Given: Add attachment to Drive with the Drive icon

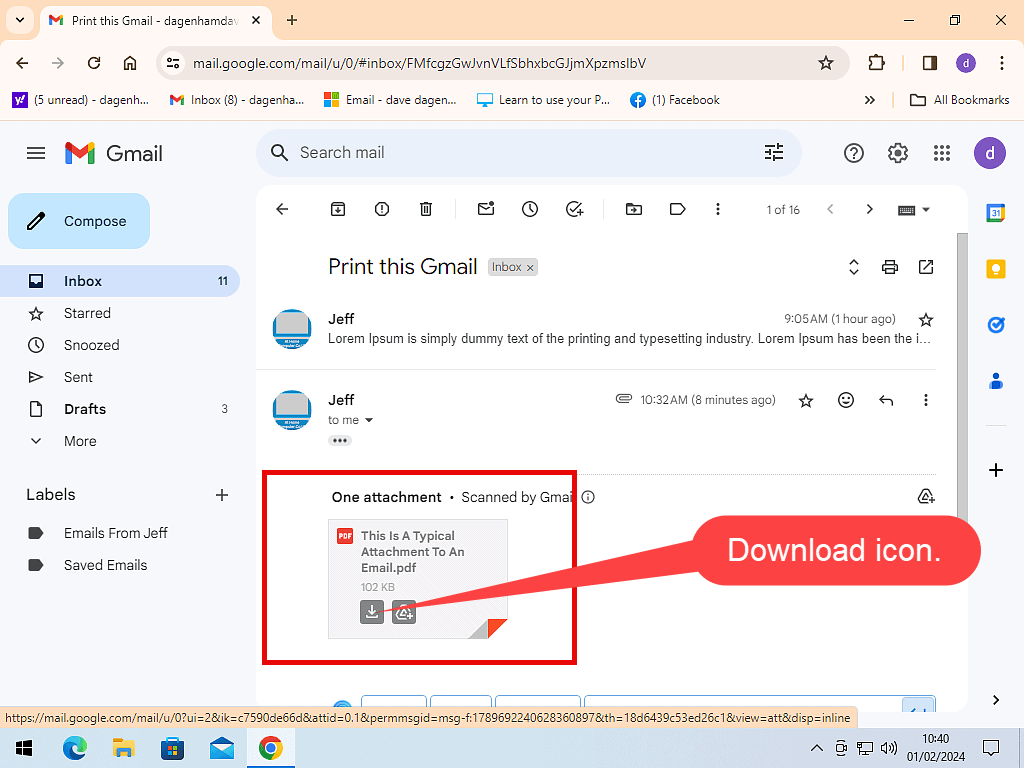Looking at the screenshot, I should pyautogui.click(x=403, y=612).
